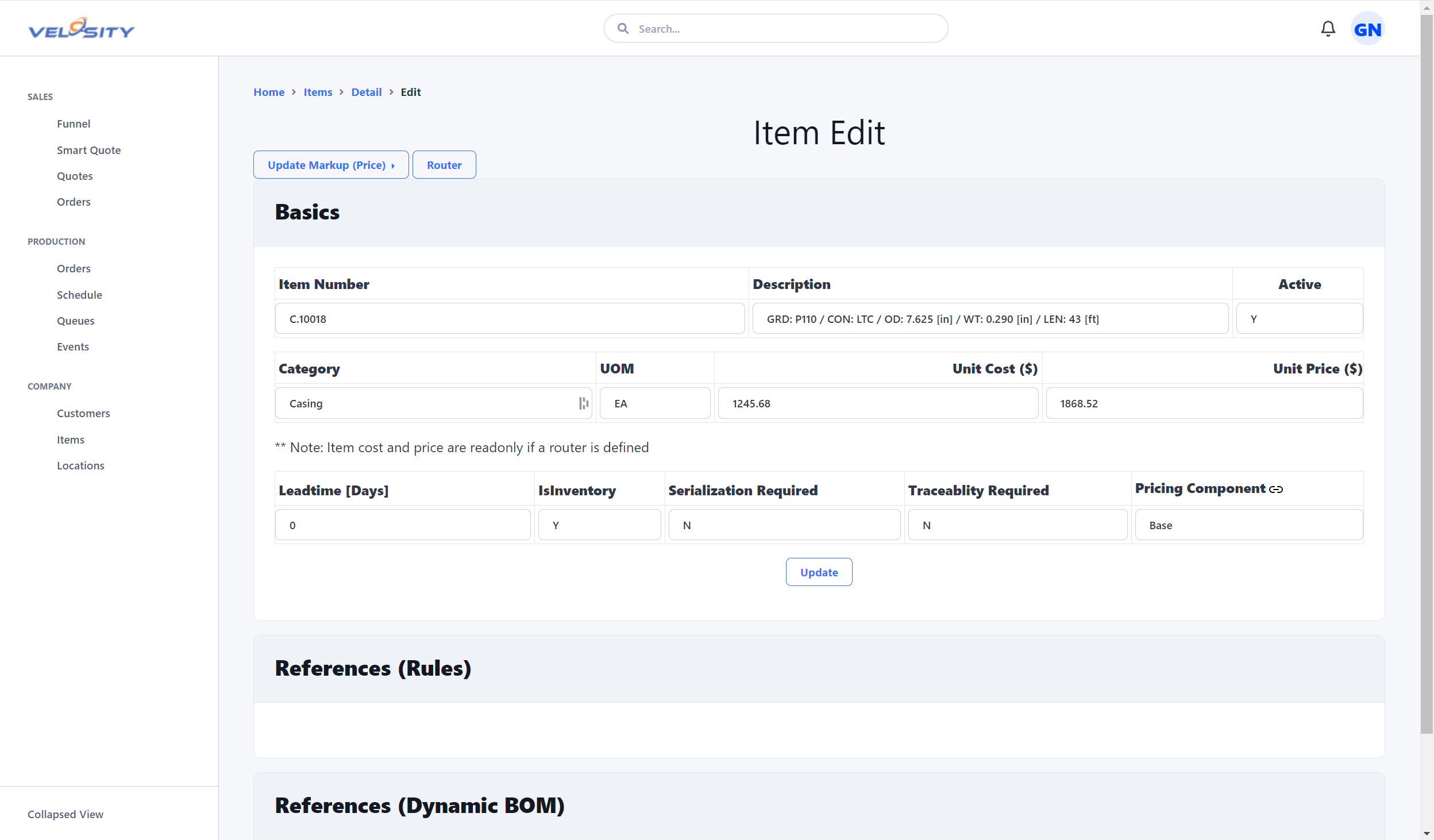Select Customers in the Company section
Screen dimensions: 1434x840
[83, 413]
